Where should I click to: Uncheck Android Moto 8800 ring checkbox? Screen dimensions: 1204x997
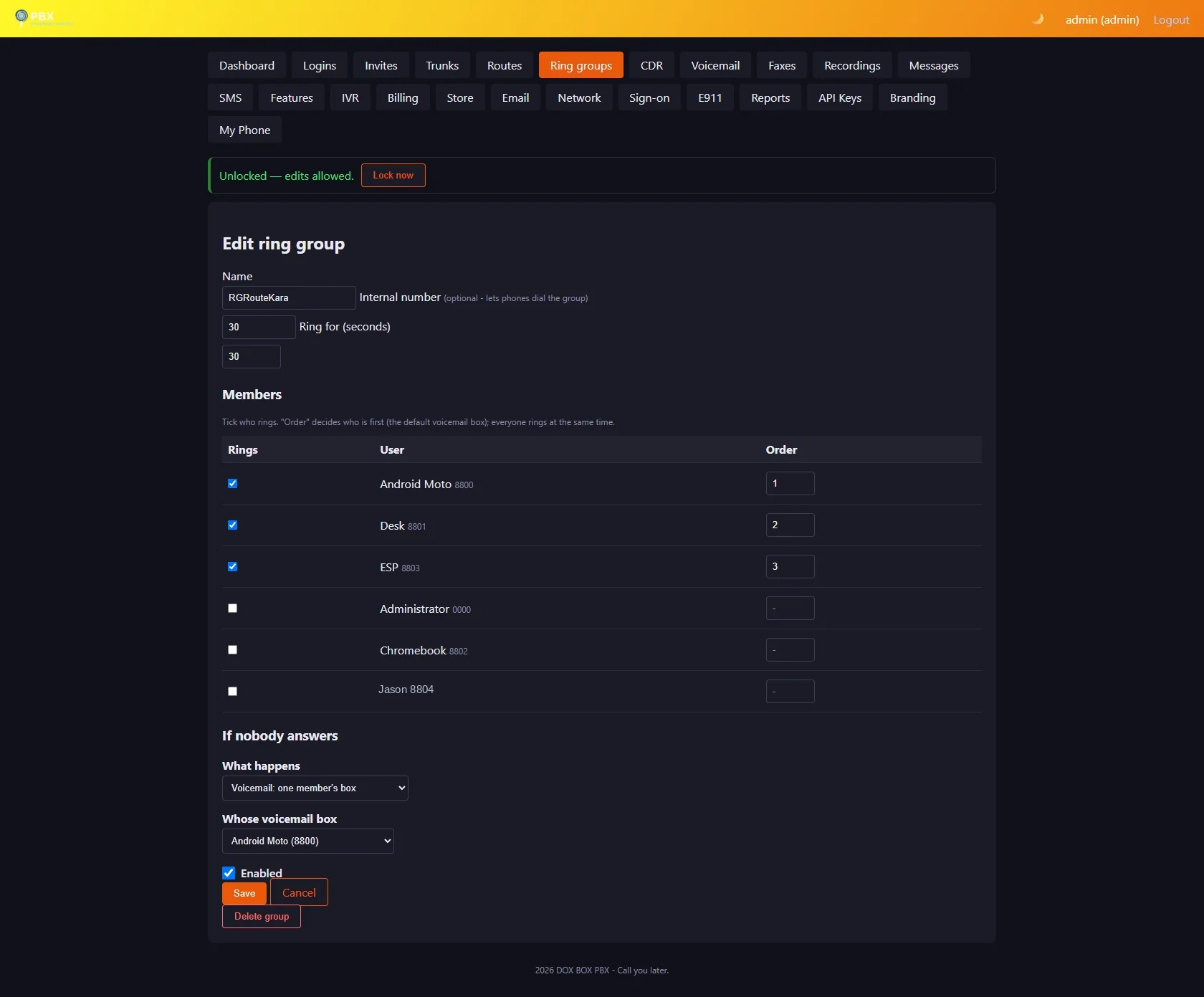[232, 484]
